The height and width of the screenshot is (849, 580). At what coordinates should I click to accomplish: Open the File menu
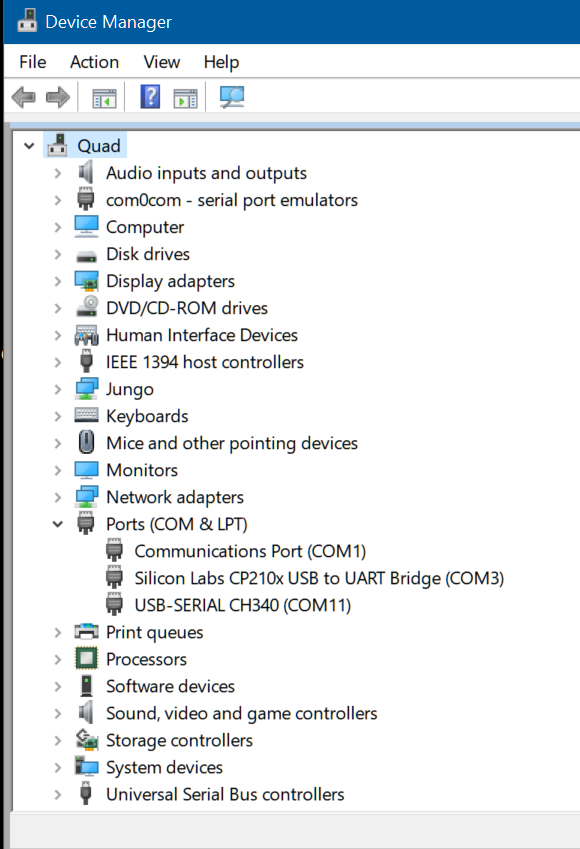[x=32, y=62]
